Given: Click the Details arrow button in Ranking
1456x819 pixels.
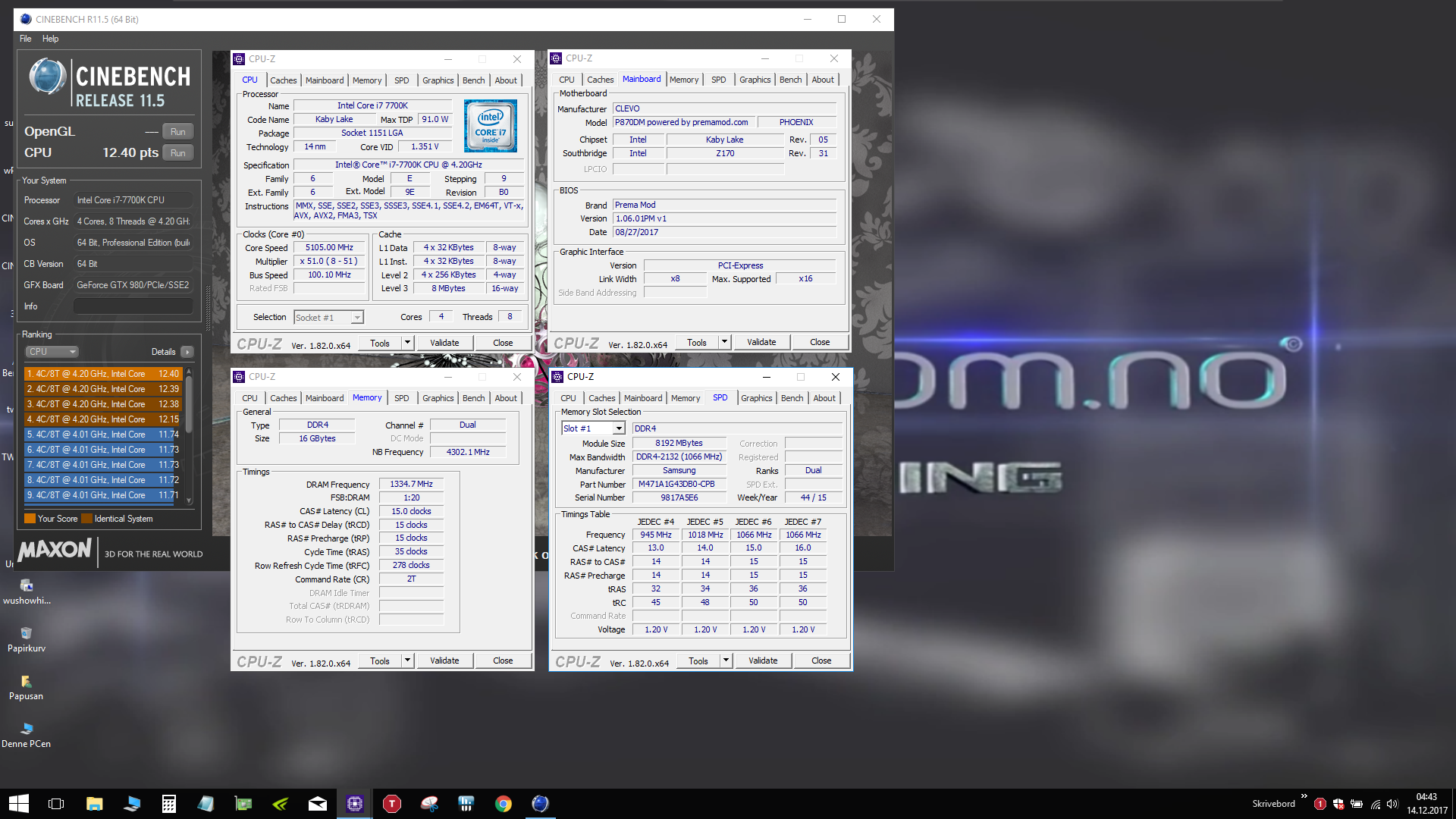Looking at the screenshot, I should point(187,352).
